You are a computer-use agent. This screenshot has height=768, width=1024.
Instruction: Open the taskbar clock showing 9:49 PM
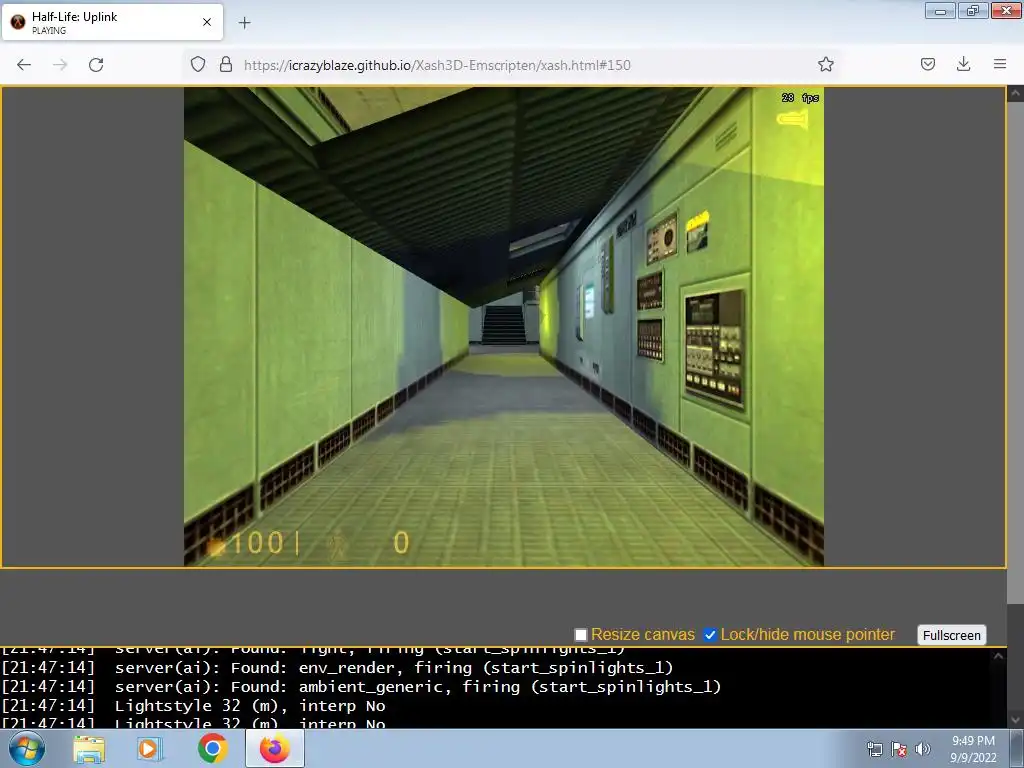click(x=973, y=749)
